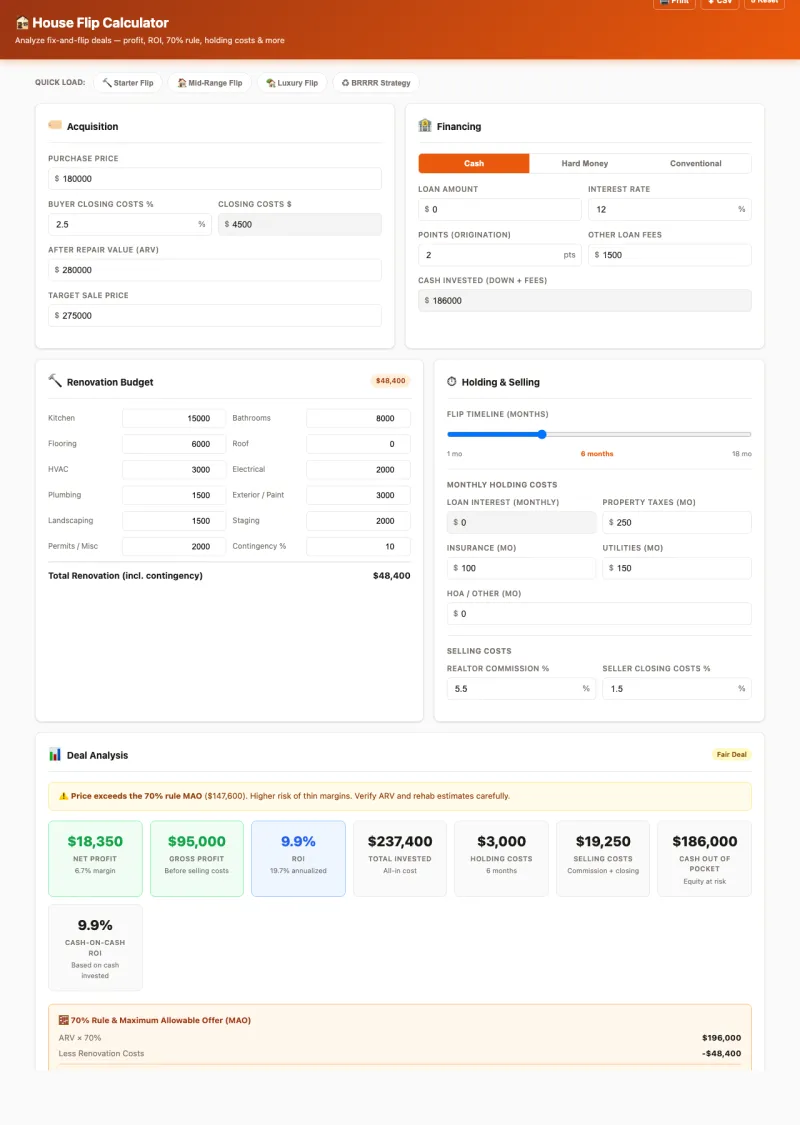Viewport: 800px width, 1125px height.
Task: Click the Deal Analysis bar chart icon
Action: [x=55, y=754]
